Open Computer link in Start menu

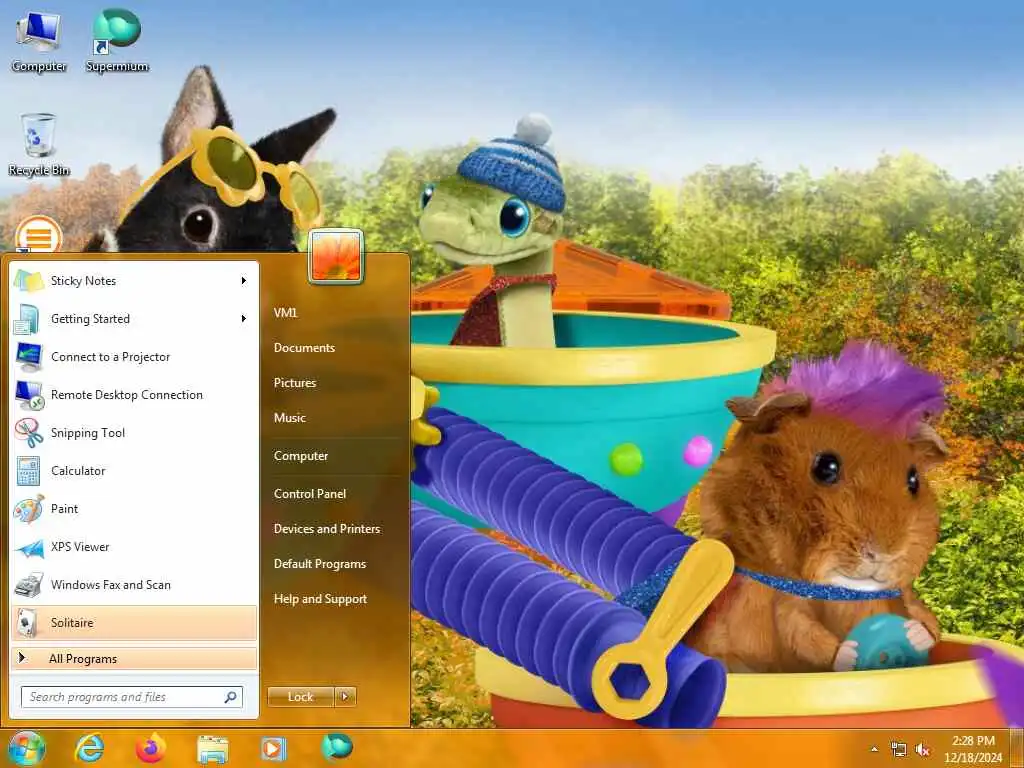point(301,456)
